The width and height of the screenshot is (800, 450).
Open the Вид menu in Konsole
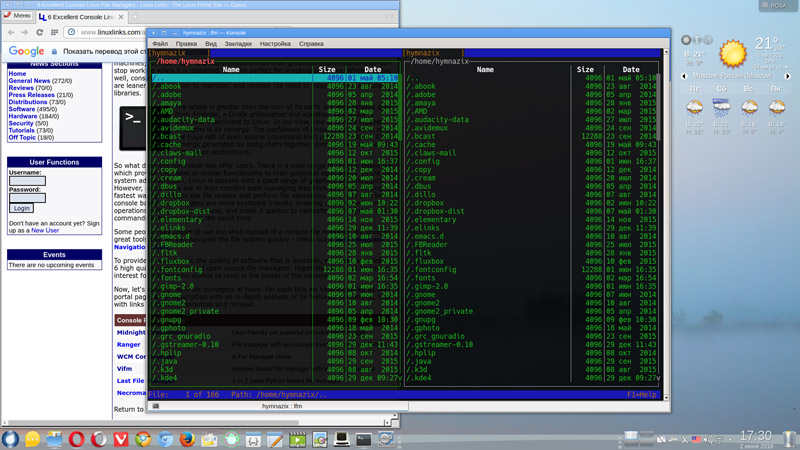point(211,44)
